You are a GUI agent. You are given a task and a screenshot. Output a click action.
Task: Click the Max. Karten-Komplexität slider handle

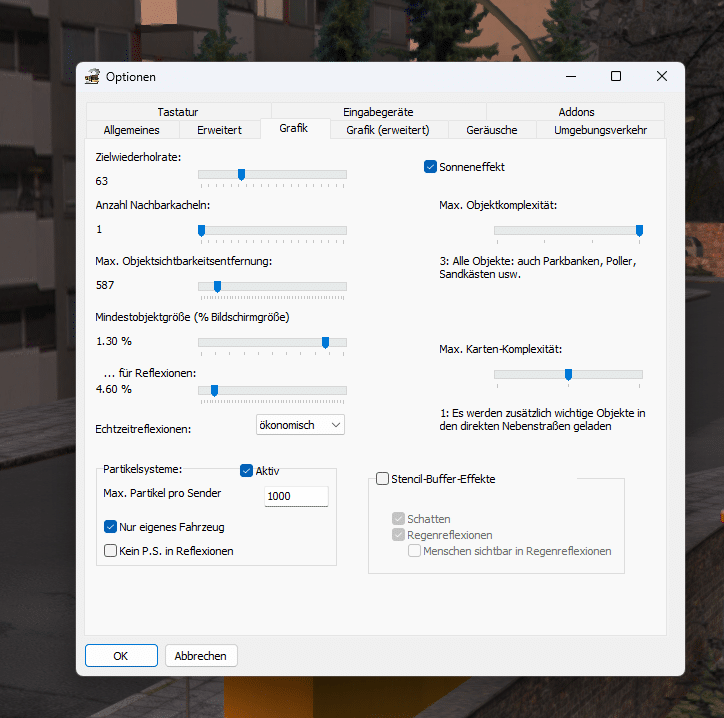568,374
